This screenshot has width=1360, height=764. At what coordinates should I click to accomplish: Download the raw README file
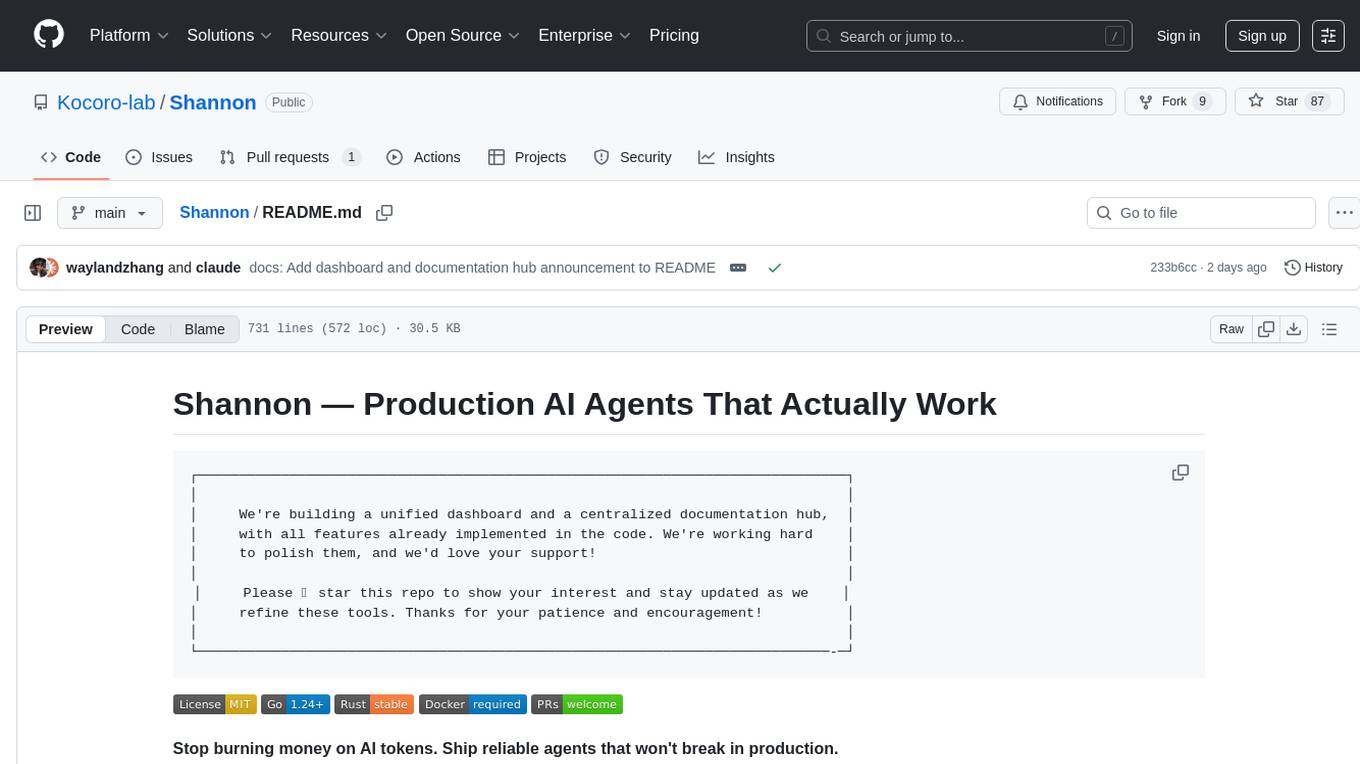[1293, 329]
